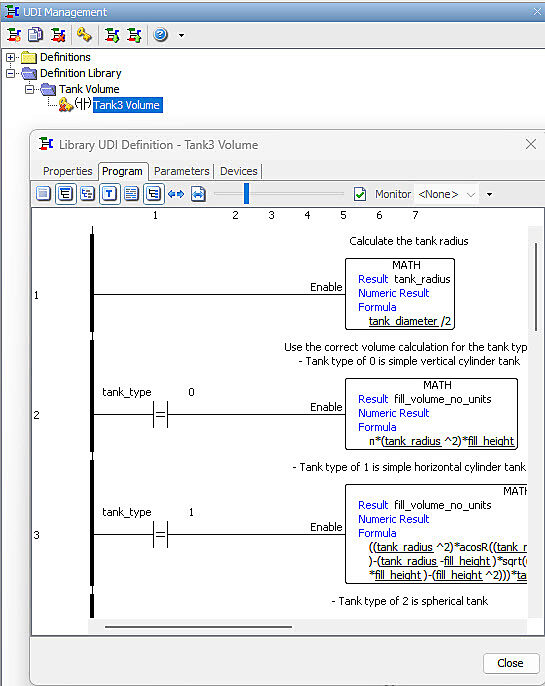Viewport: 545px width, 686px height.
Task: Click the delete definition icon with red X
Action: click(58, 35)
